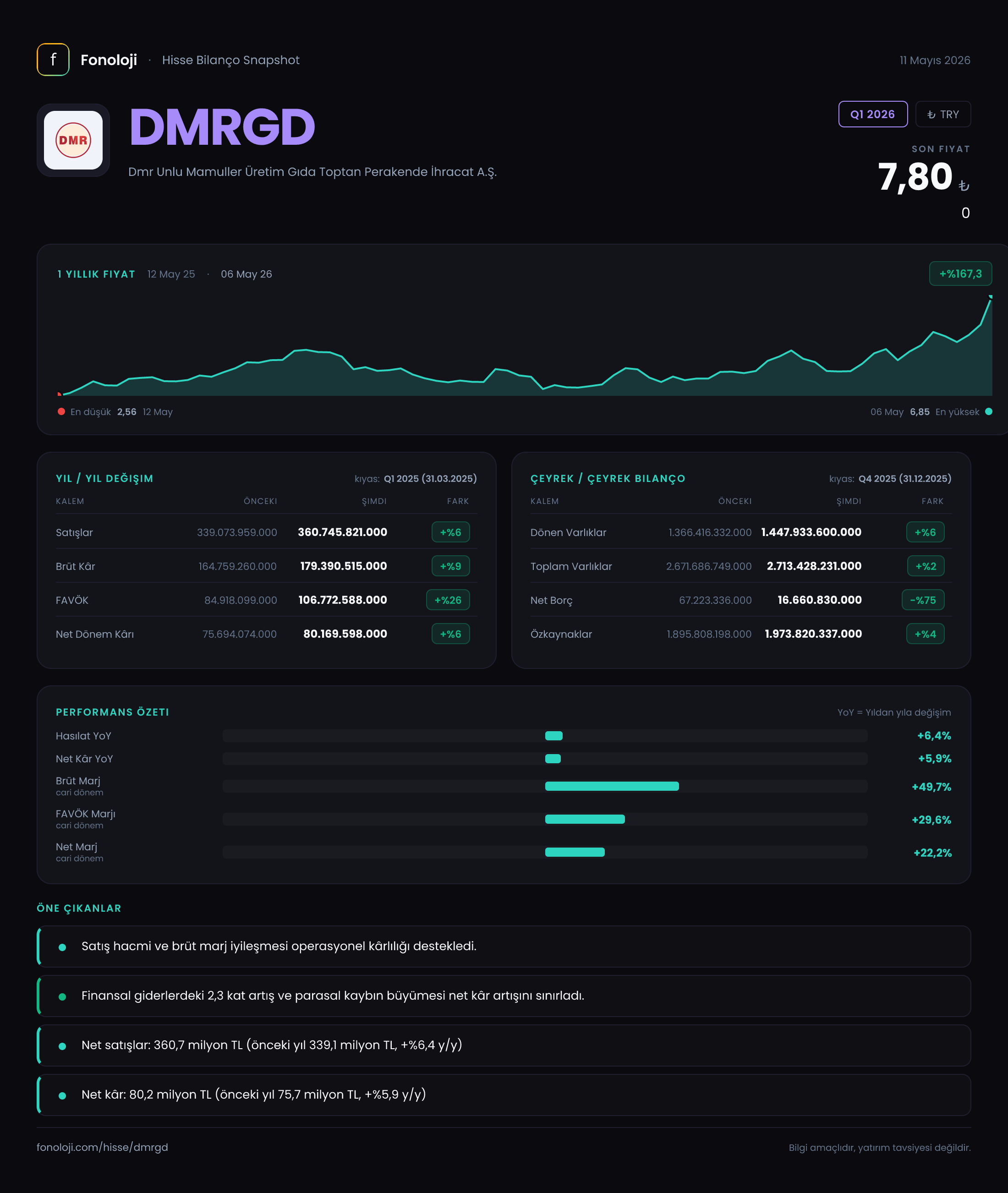1008x1193 pixels.
Task: Click Net Dönem Kârı value 80.169.598.000
Action: pos(345,634)
